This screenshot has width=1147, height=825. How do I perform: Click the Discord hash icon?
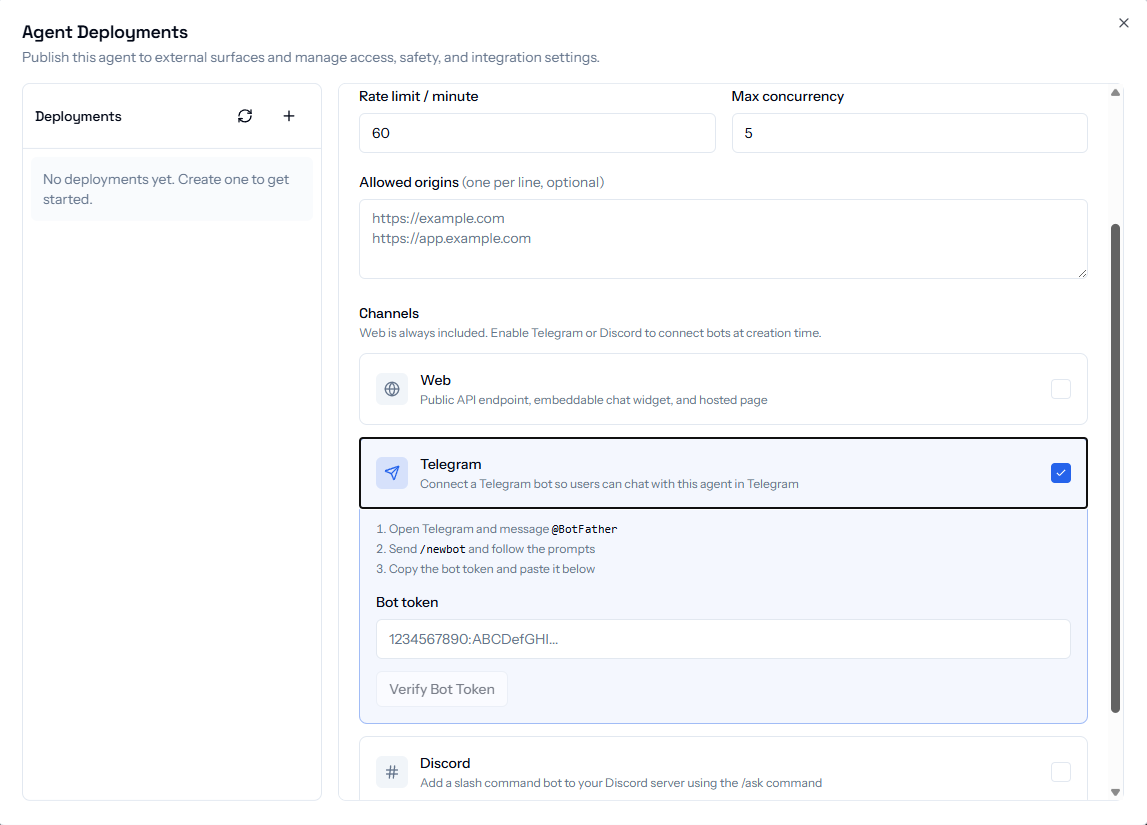pos(392,772)
